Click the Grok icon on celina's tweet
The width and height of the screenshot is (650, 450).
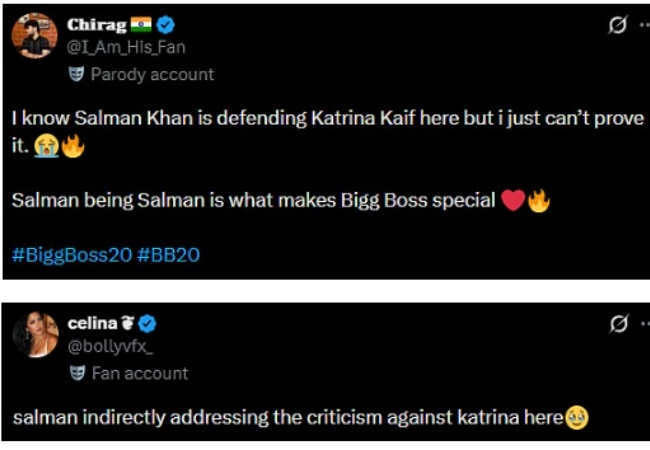click(x=618, y=324)
